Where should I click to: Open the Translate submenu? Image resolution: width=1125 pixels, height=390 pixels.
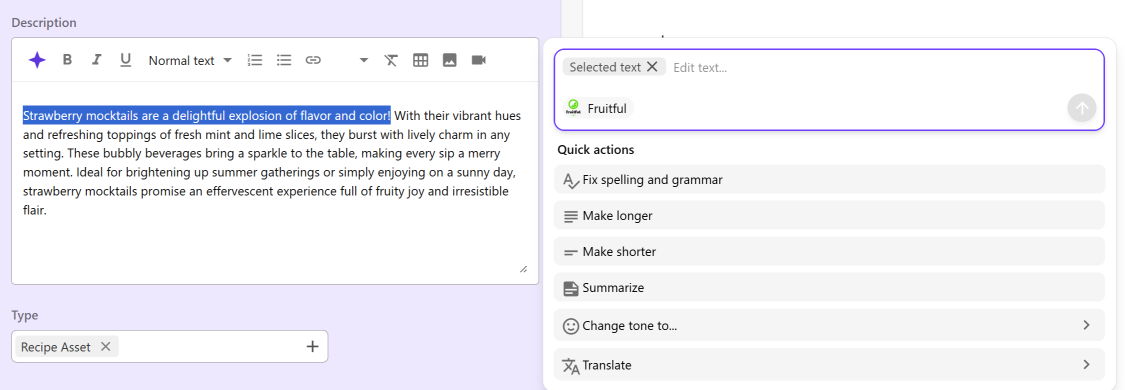tap(829, 365)
